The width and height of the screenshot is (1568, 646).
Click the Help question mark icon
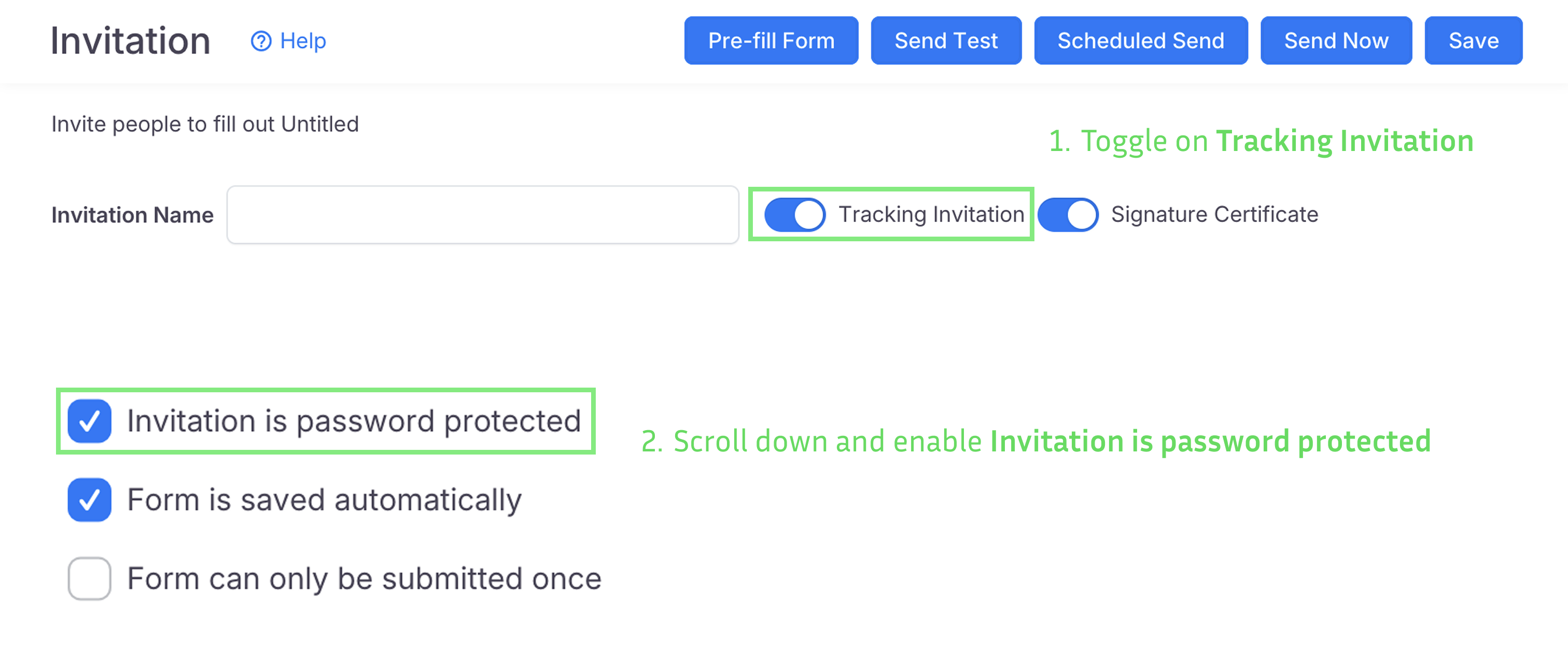point(261,41)
